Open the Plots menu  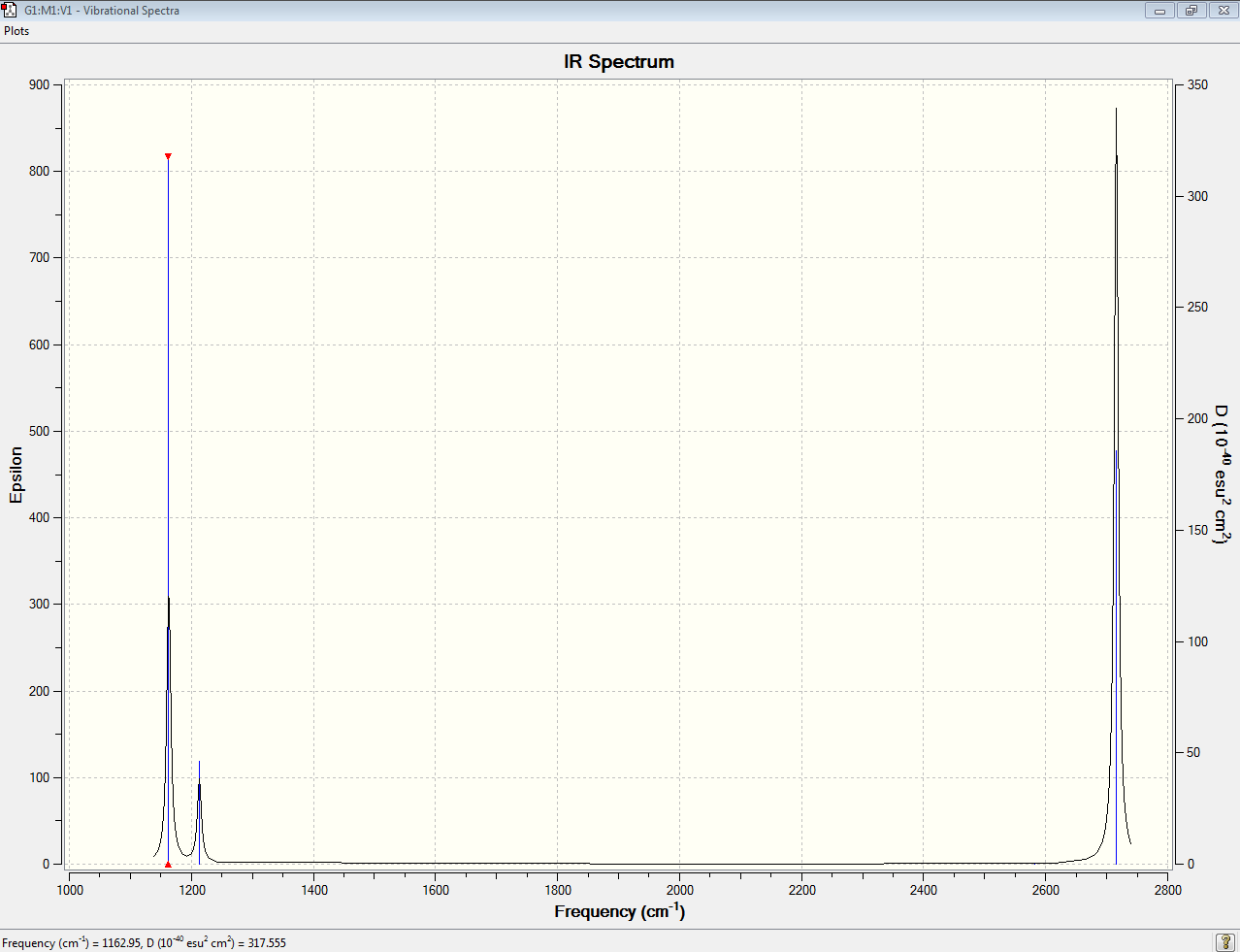(x=16, y=31)
